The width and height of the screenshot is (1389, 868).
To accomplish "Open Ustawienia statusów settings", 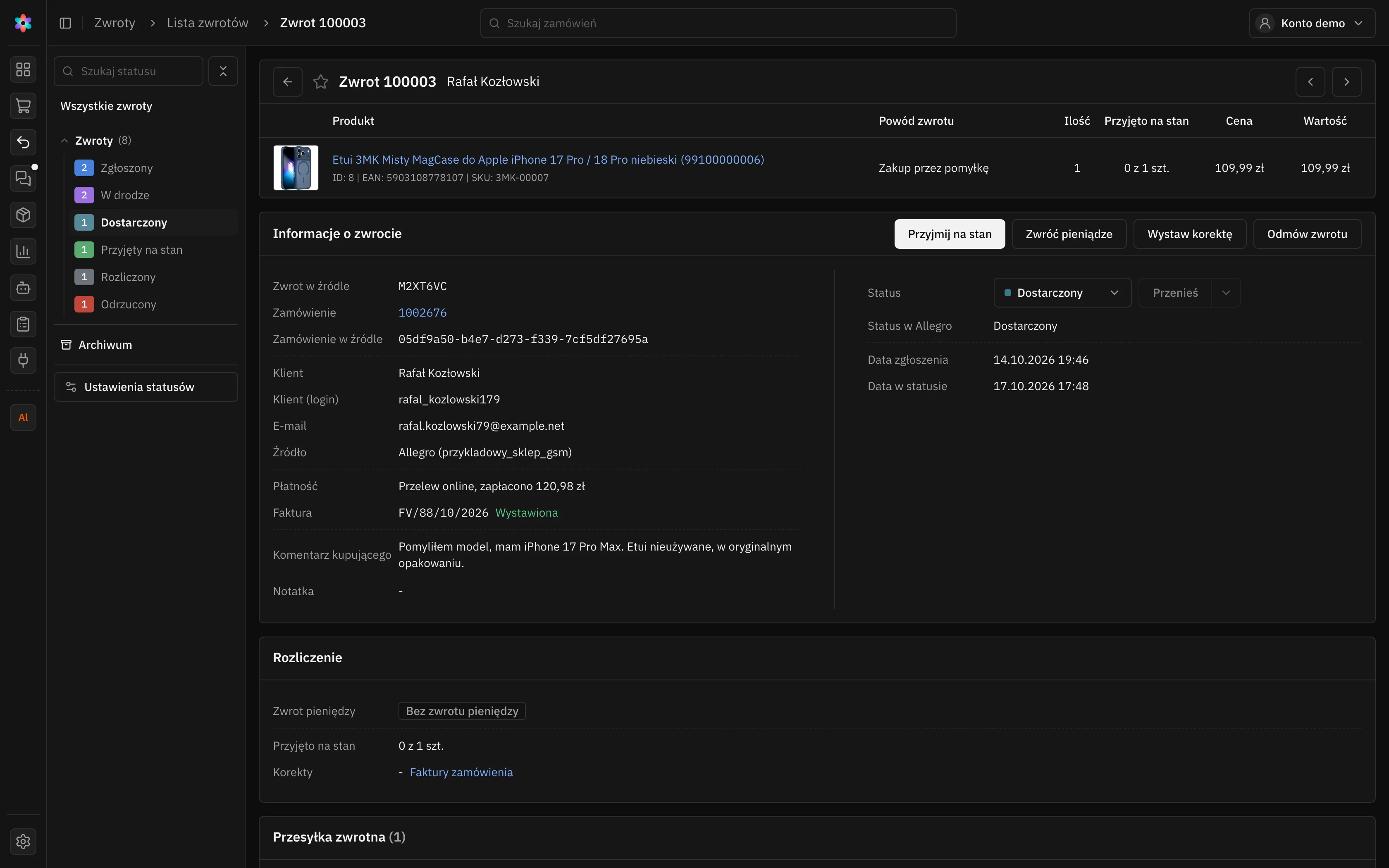I will (146, 387).
